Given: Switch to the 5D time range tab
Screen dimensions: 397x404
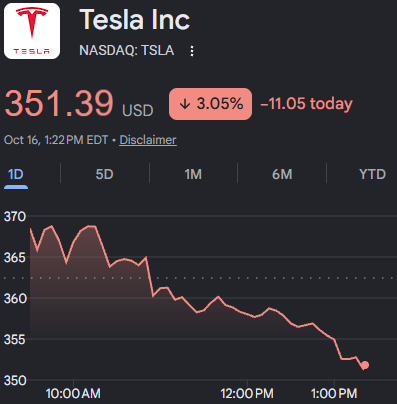Looking at the screenshot, I should click(105, 174).
